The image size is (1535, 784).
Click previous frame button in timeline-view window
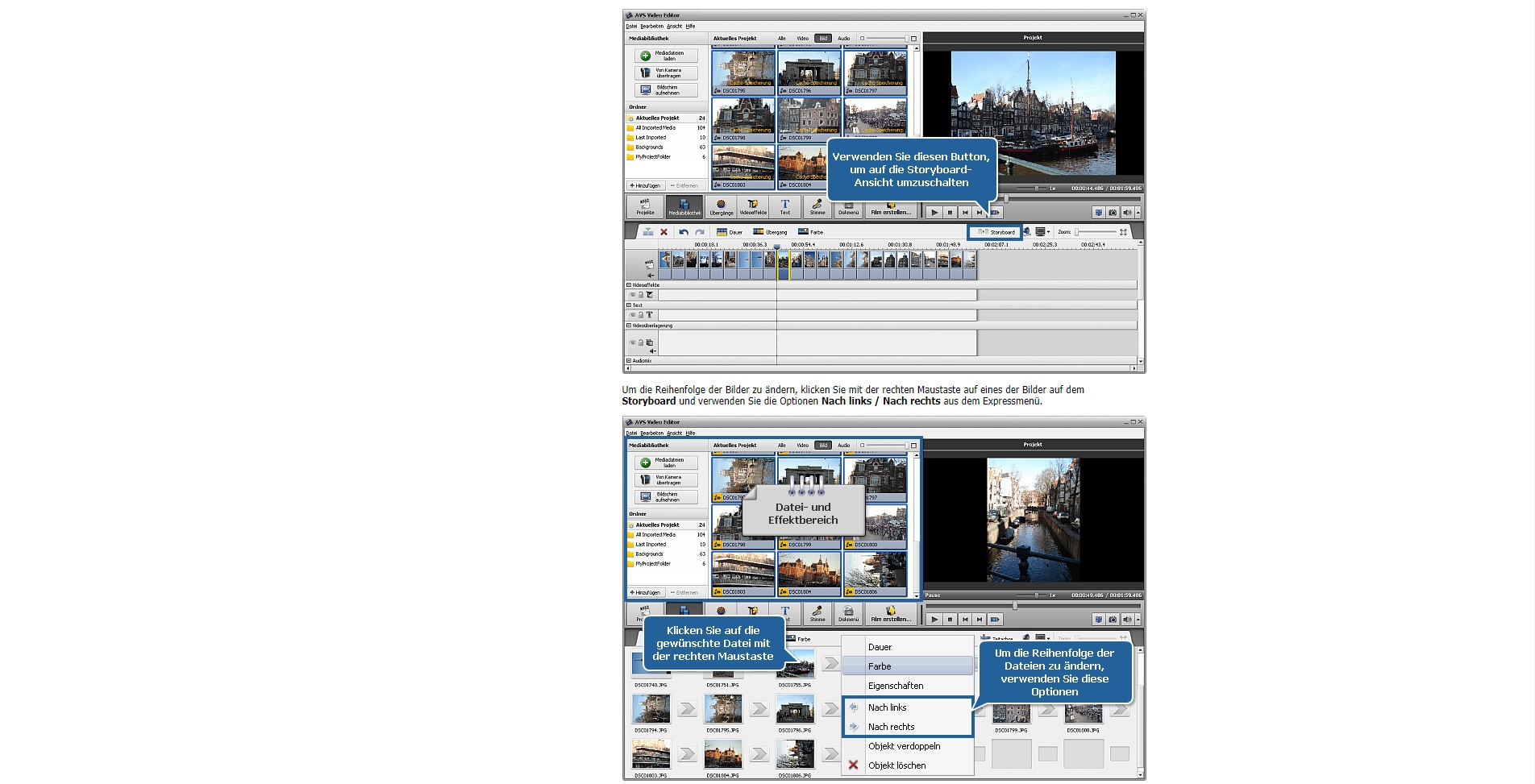click(x=965, y=213)
